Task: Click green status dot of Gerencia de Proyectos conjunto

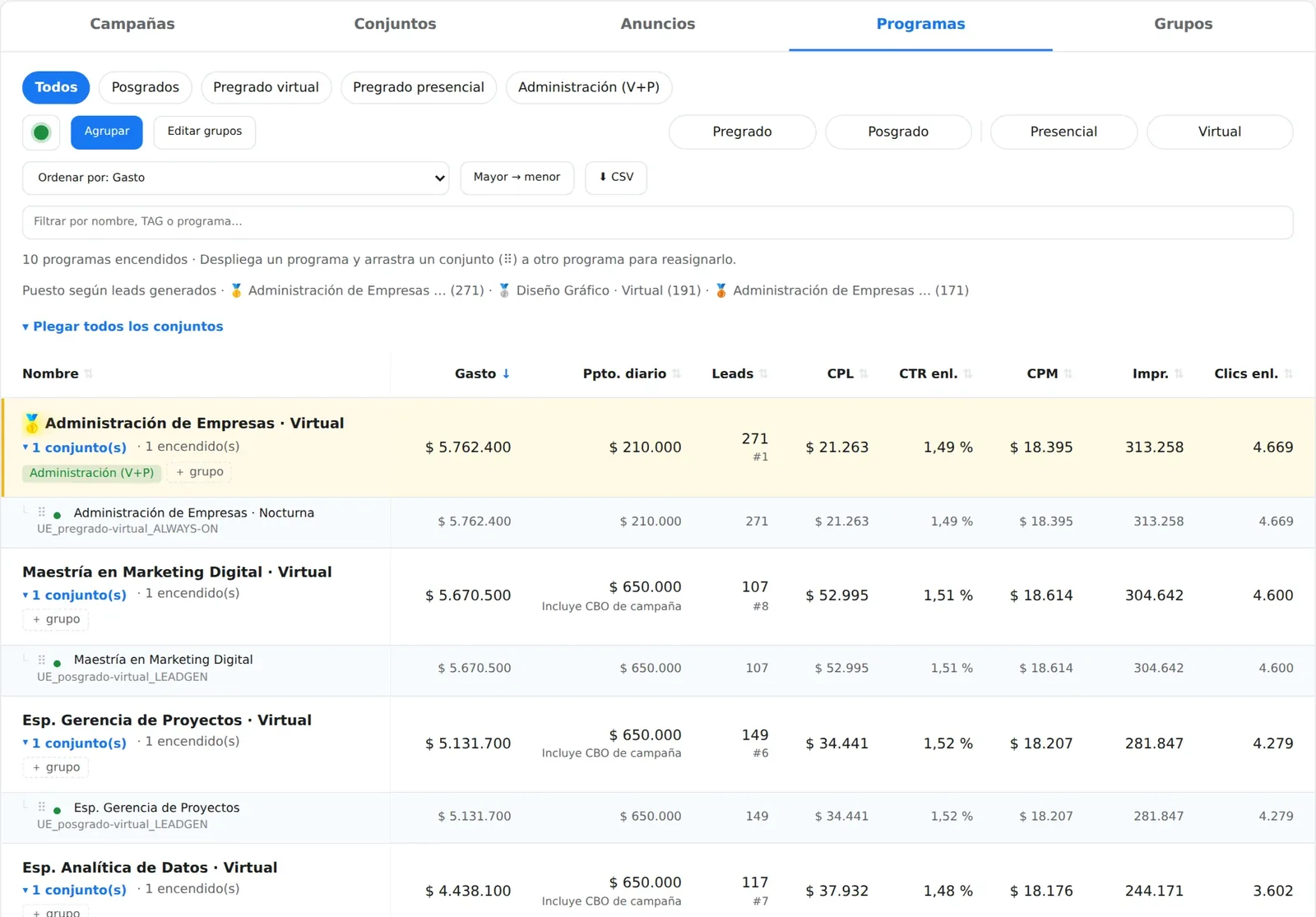Action: pyautogui.click(x=58, y=811)
